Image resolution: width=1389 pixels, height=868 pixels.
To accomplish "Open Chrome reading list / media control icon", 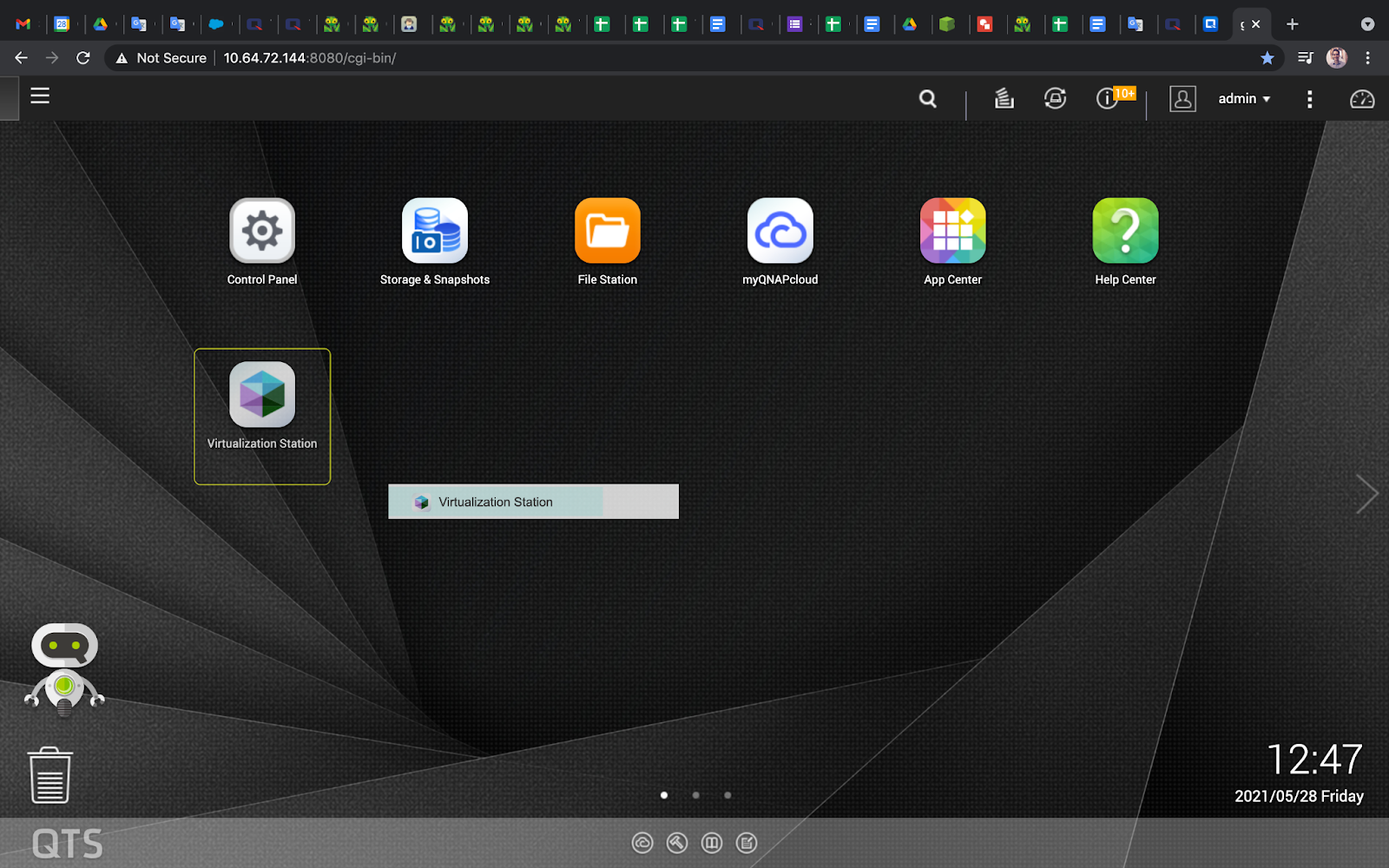I will pos(1305,58).
